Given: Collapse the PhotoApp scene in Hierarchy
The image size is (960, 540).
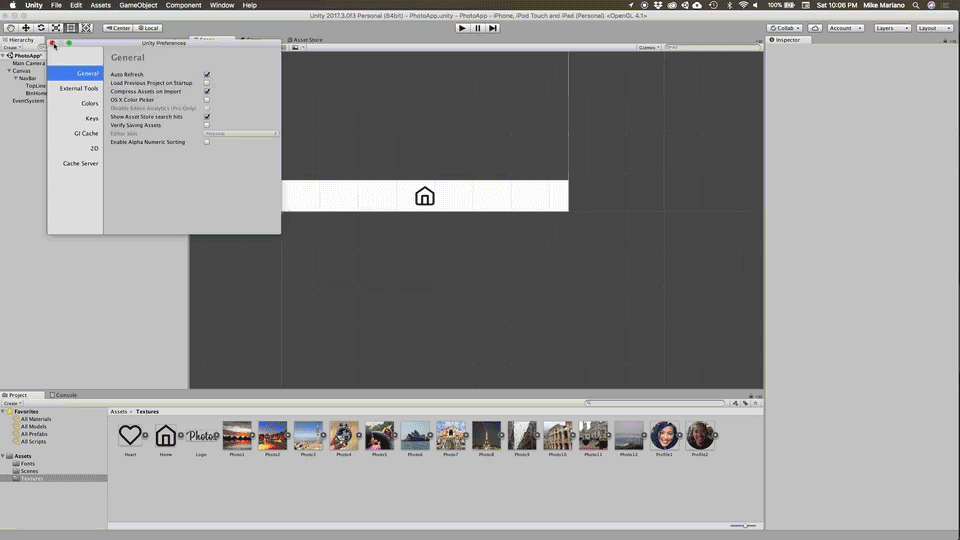Looking at the screenshot, I should [x=3, y=55].
